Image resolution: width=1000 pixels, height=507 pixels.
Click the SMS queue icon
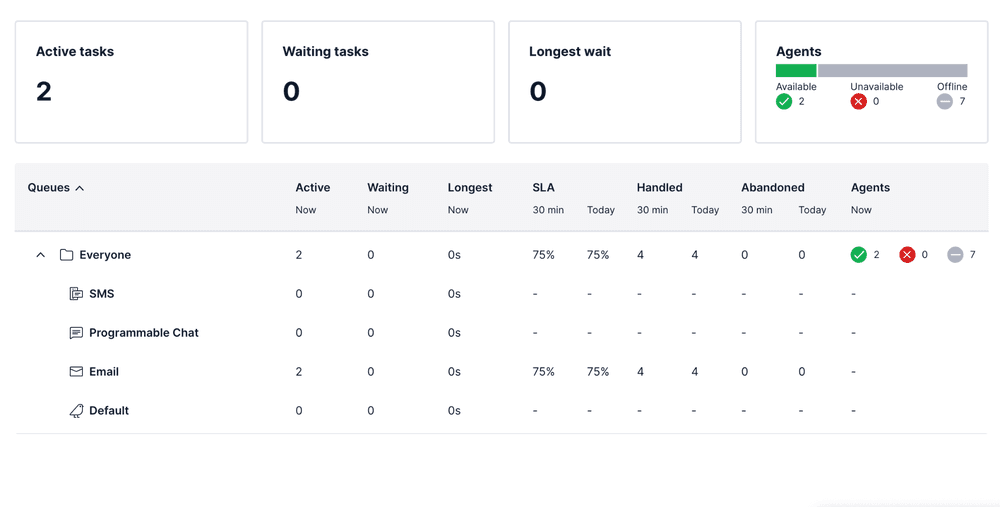76,294
